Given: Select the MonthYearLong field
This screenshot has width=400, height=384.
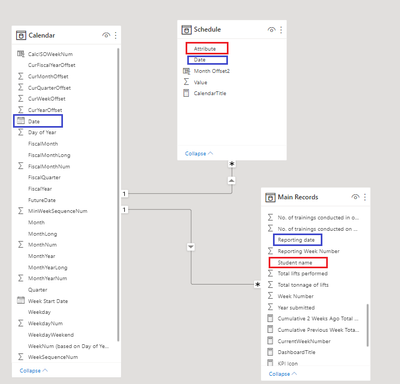Looking at the screenshot, I should 48,267.
